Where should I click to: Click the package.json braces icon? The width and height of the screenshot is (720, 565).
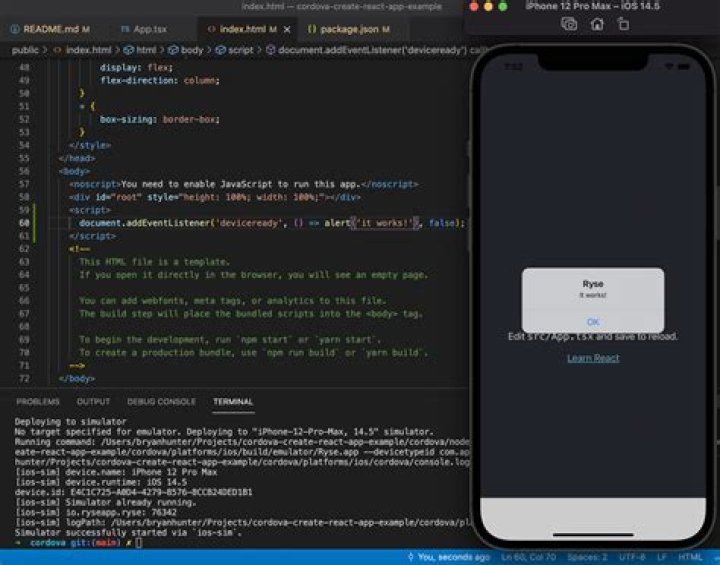312,29
